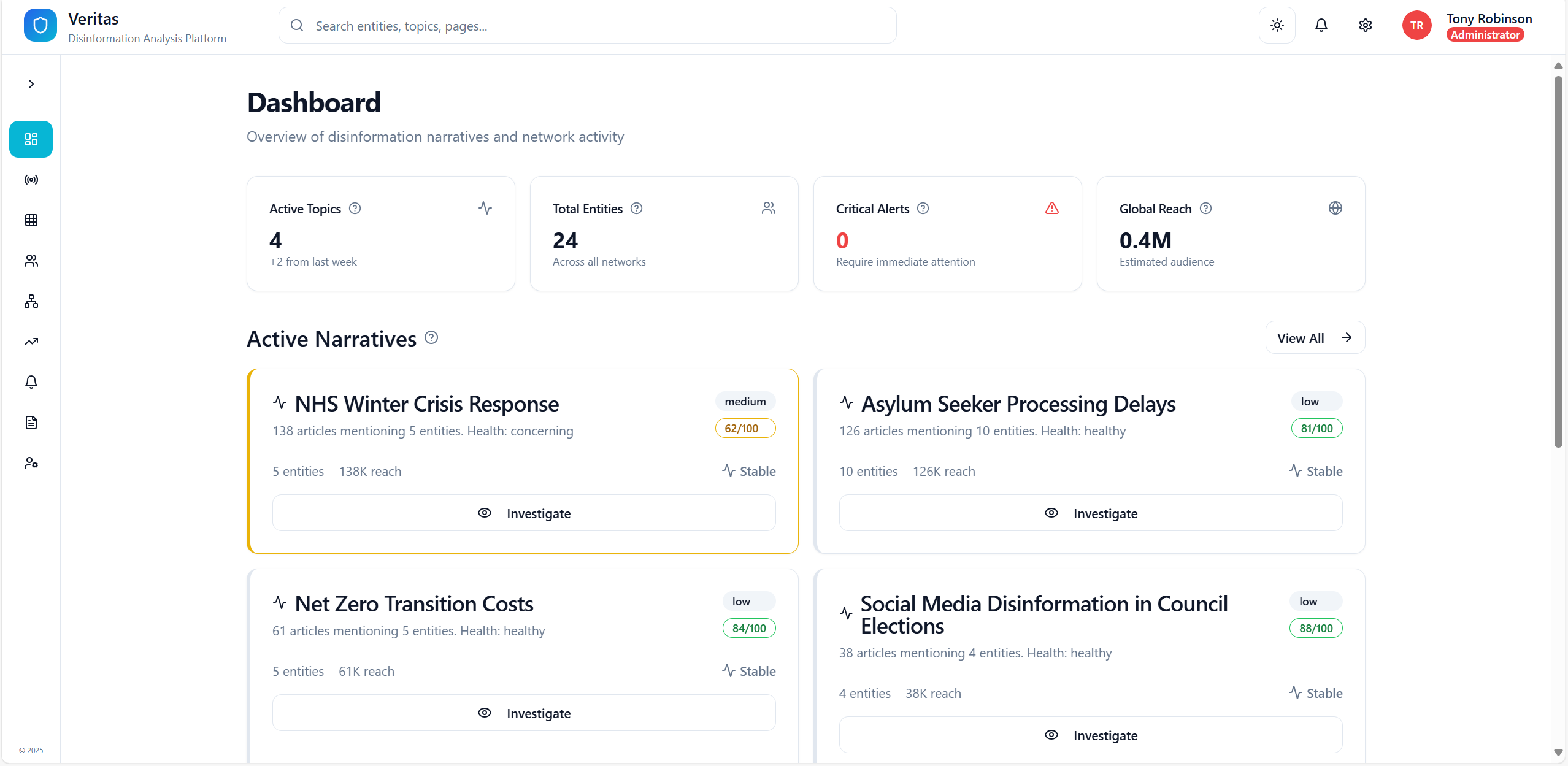The height and width of the screenshot is (766, 1568).
Task: Open the user management icon in sidebar
Action: [x=31, y=463]
